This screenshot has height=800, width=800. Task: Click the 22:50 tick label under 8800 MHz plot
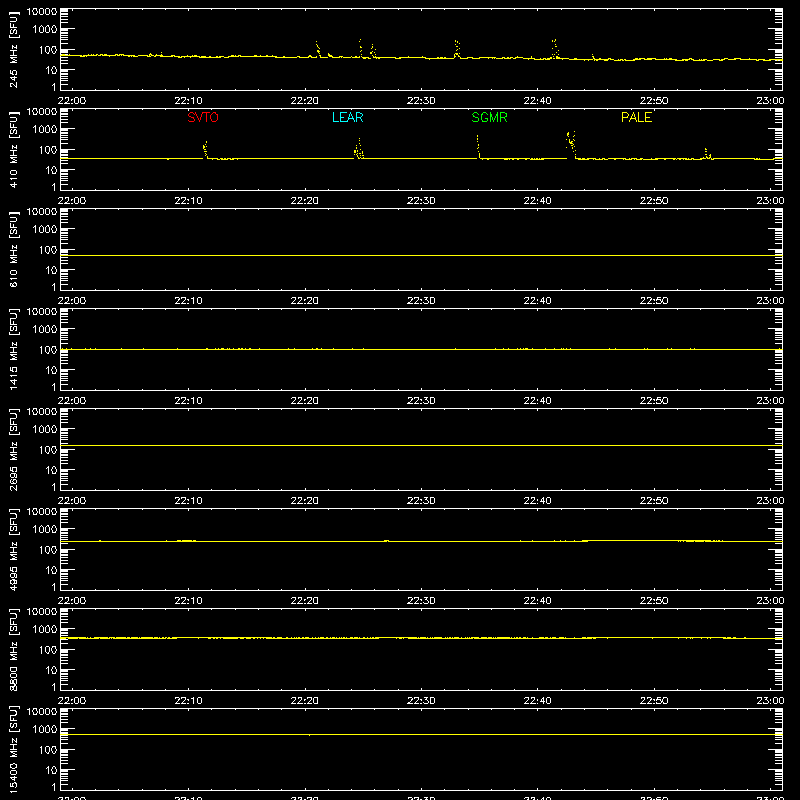pyautogui.click(x=654, y=701)
